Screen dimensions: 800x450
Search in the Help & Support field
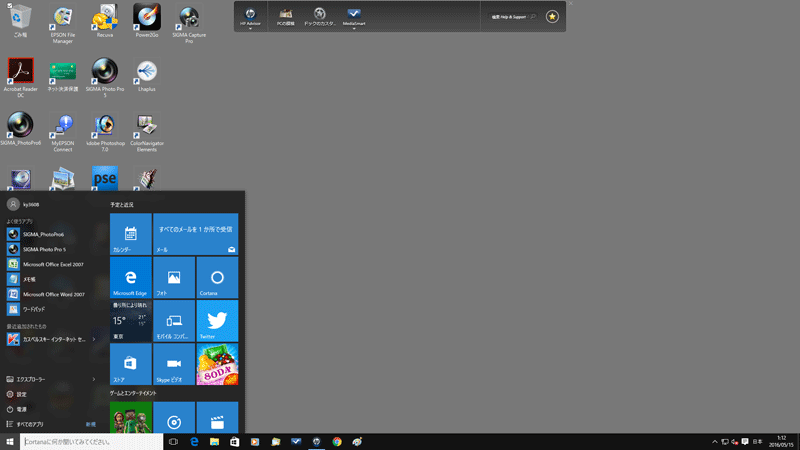513,17
